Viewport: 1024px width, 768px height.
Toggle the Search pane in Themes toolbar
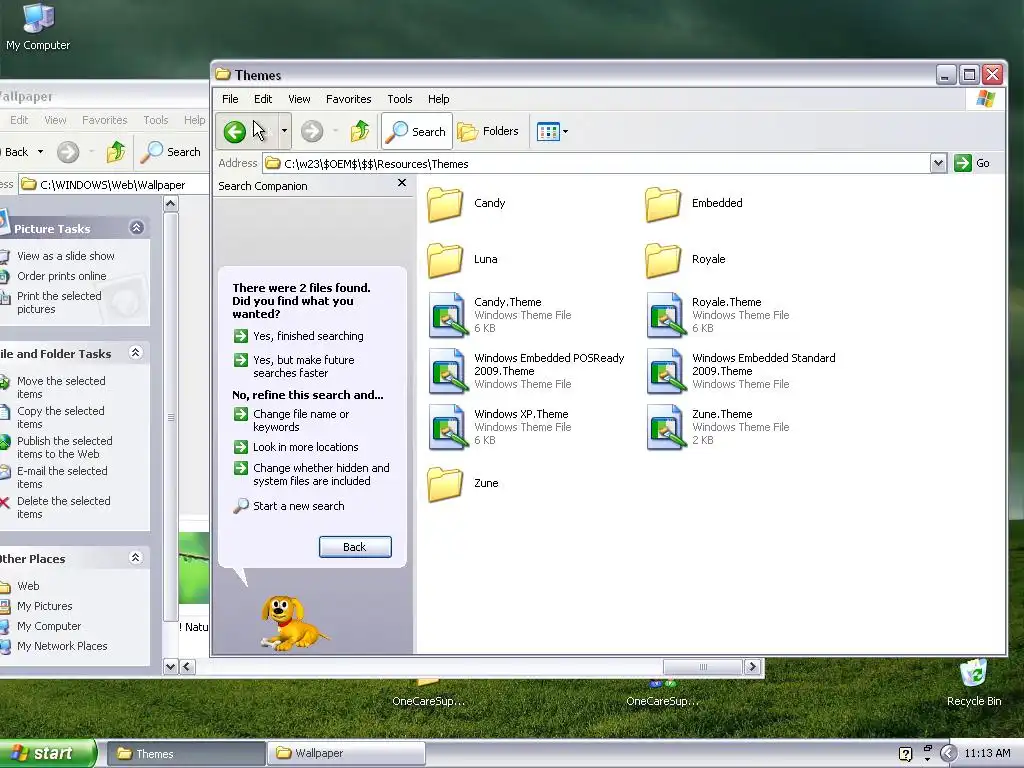(x=416, y=131)
